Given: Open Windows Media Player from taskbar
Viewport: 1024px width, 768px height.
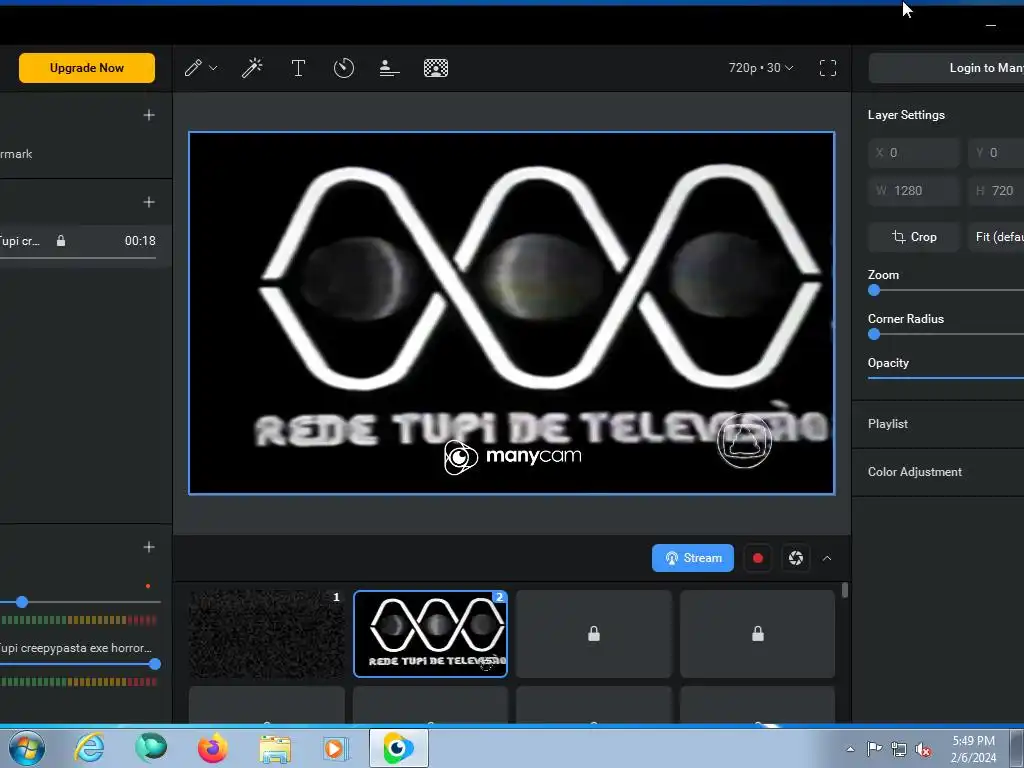Looking at the screenshot, I should point(336,748).
